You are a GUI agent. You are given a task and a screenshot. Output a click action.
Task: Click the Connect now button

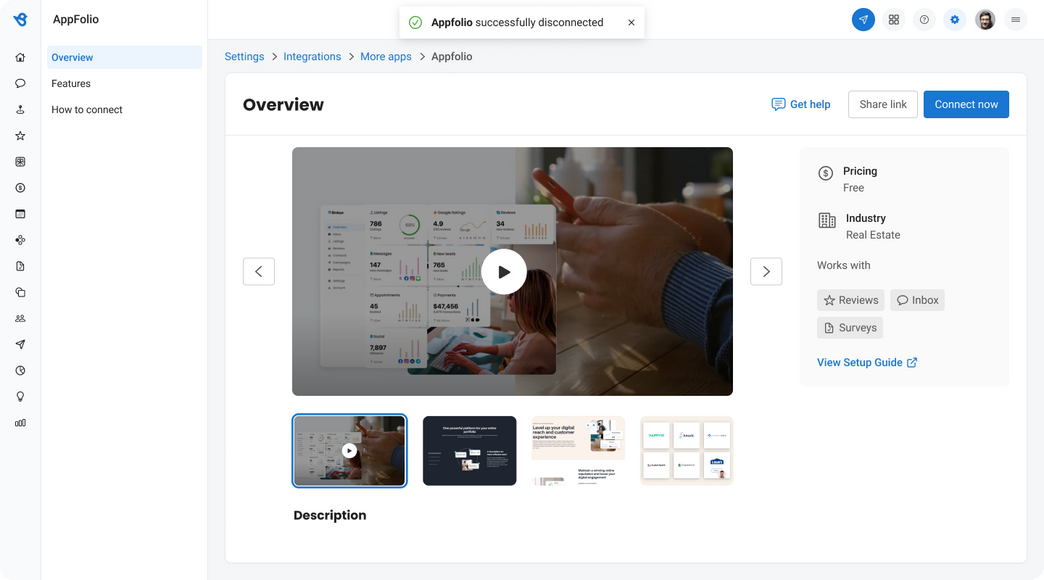(x=966, y=104)
